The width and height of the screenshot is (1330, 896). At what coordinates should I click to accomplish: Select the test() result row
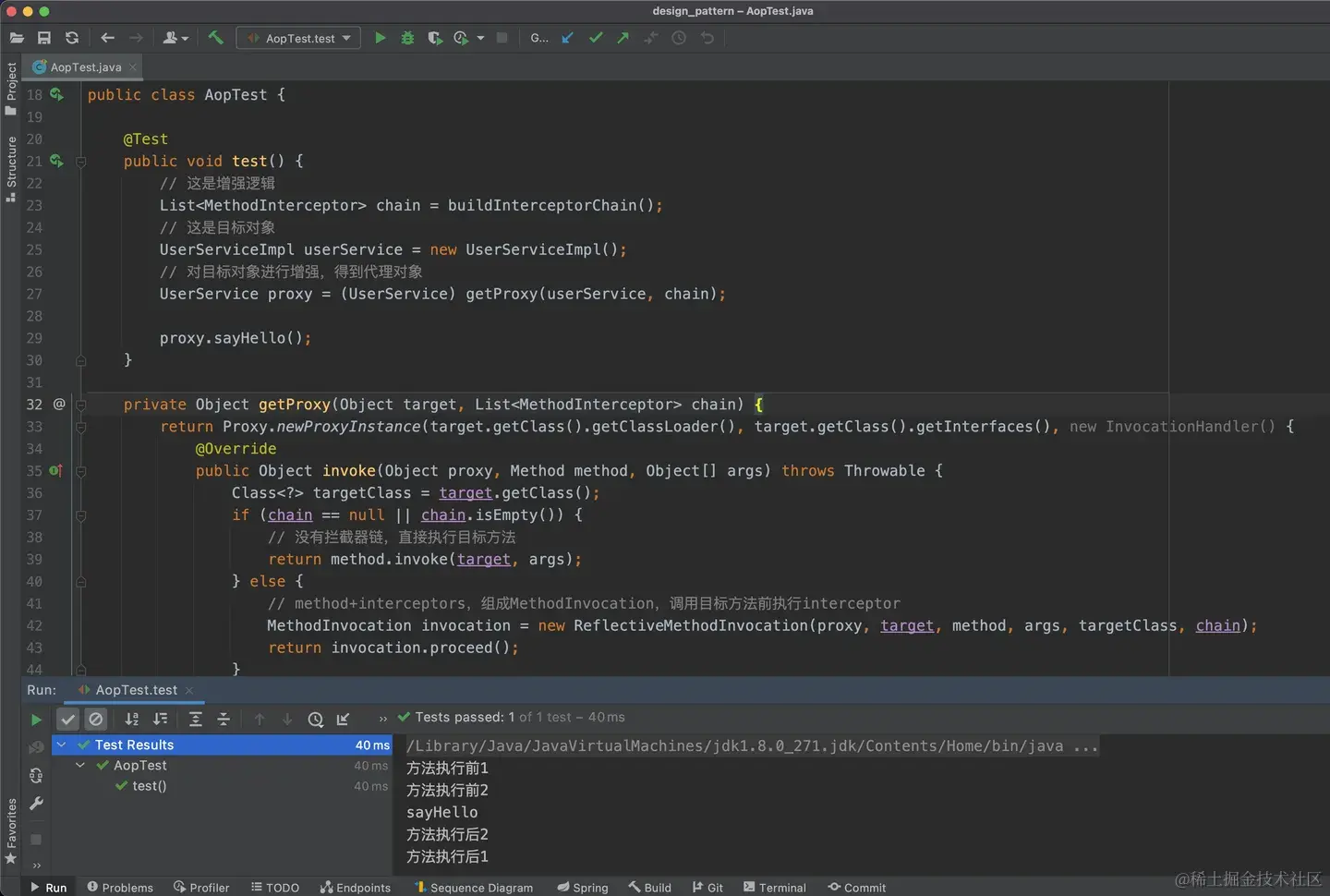(222, 786)
